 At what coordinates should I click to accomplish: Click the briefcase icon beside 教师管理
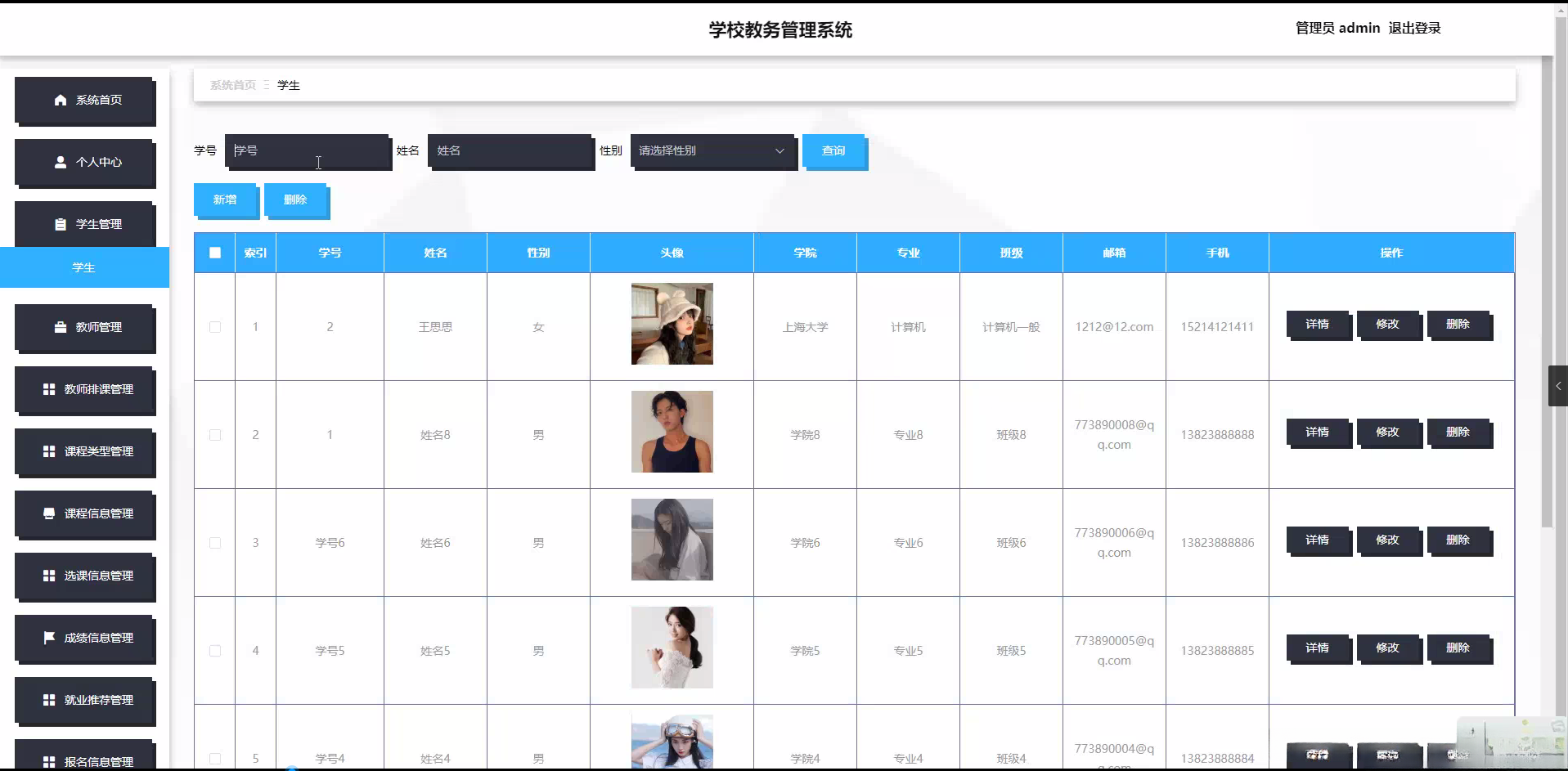(61, 327)
